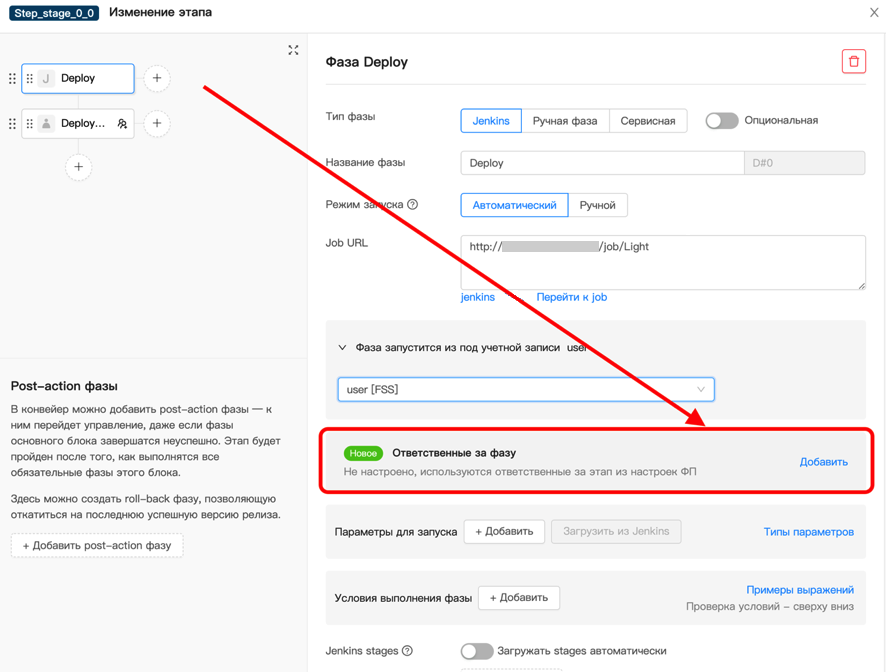
Task: Open the user [FSS] account dropdown
Action: (526, 389)
